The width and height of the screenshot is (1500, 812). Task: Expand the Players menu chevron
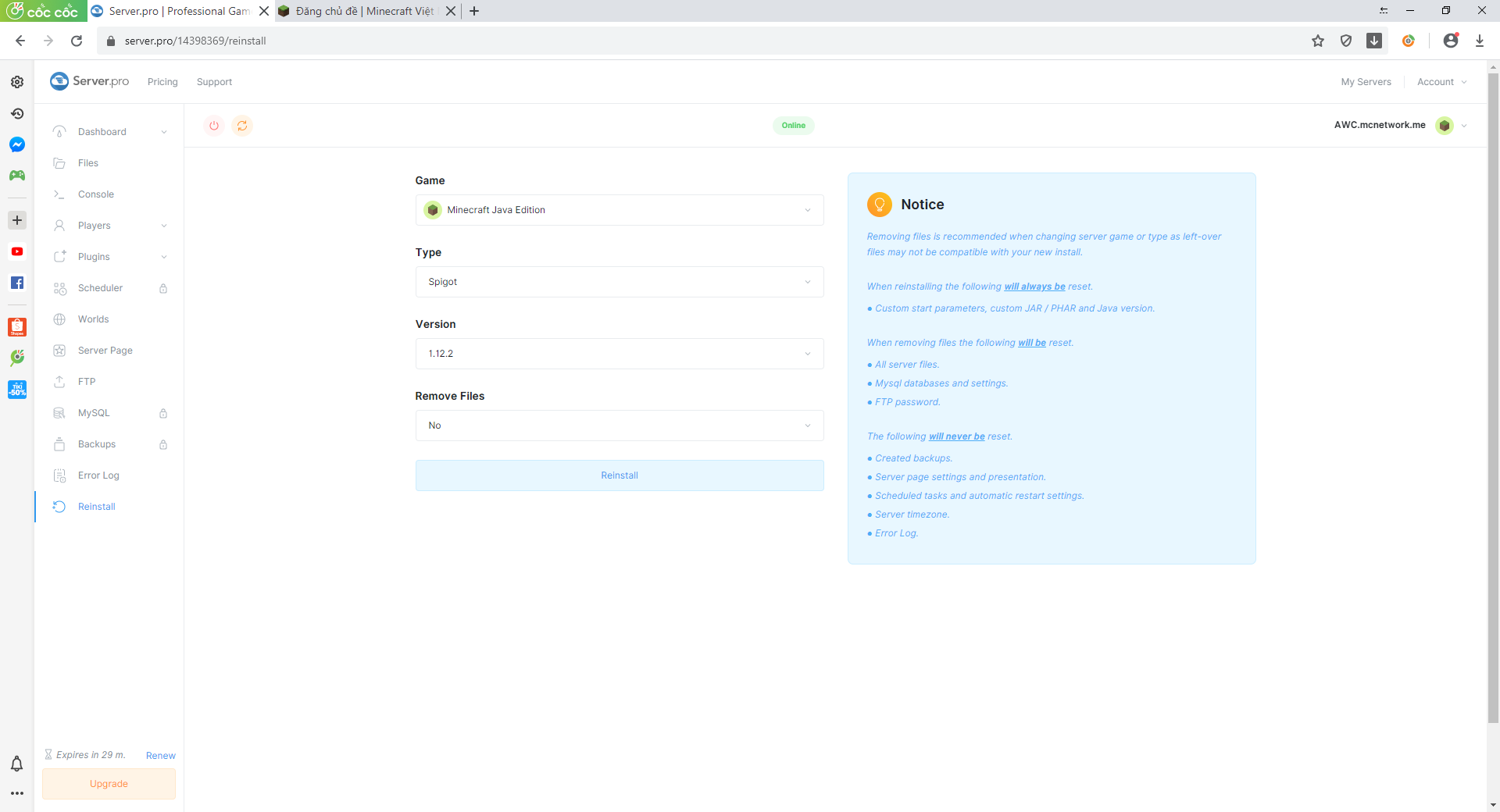(x=164, y=226)
